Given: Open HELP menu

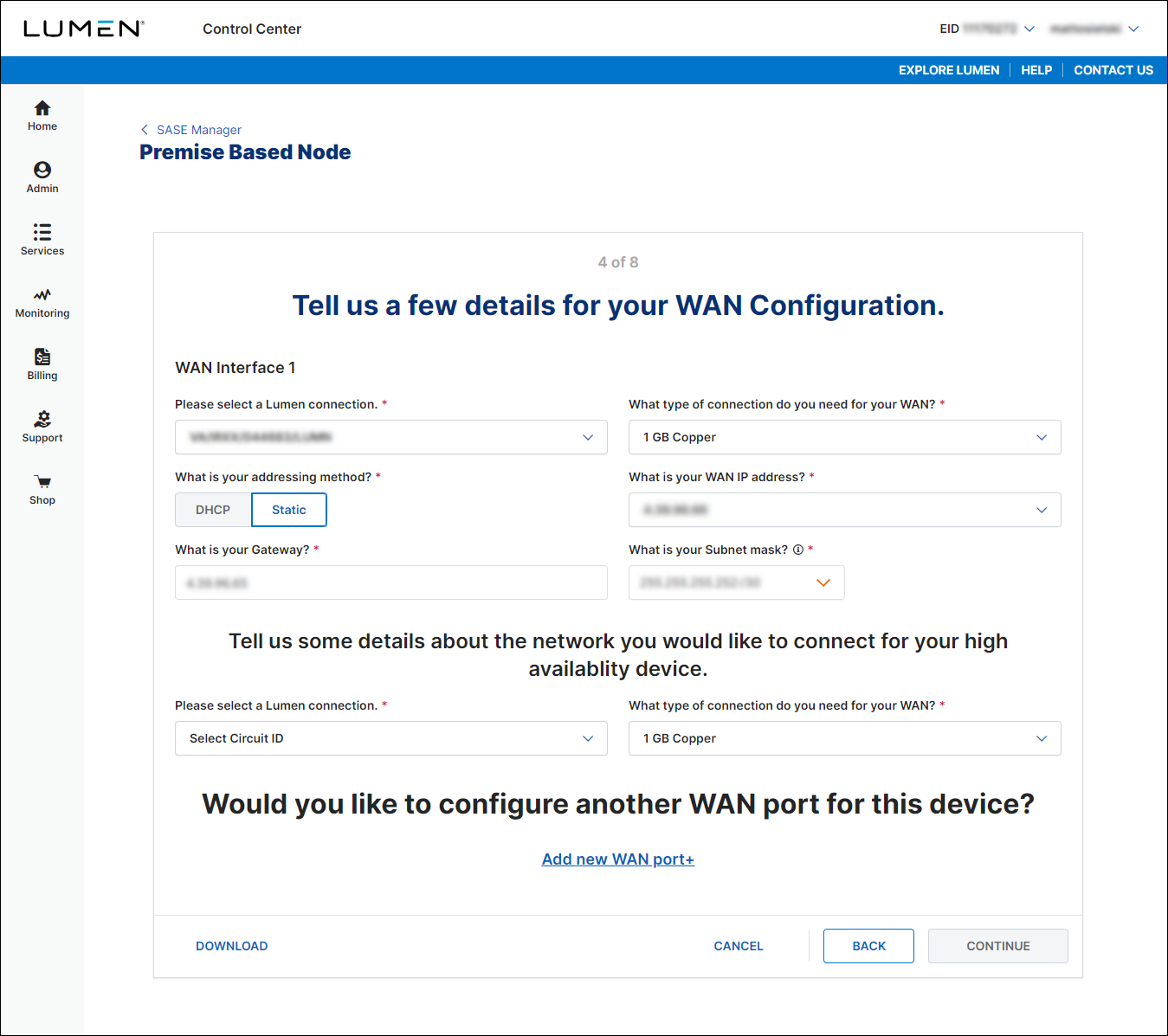Looking at the screenshot, I should click(x=1036, y=70).
